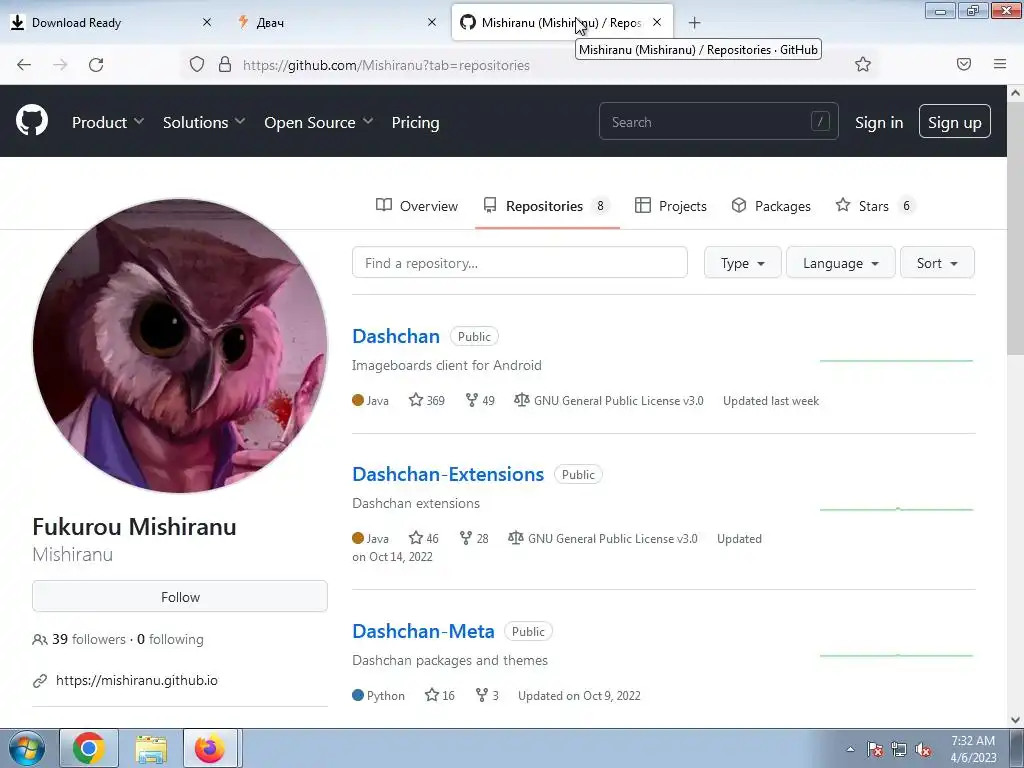Viewport: 1024px width, 768px height.
Task: Bookmark this page with the star icon
Action: (863, 64)
